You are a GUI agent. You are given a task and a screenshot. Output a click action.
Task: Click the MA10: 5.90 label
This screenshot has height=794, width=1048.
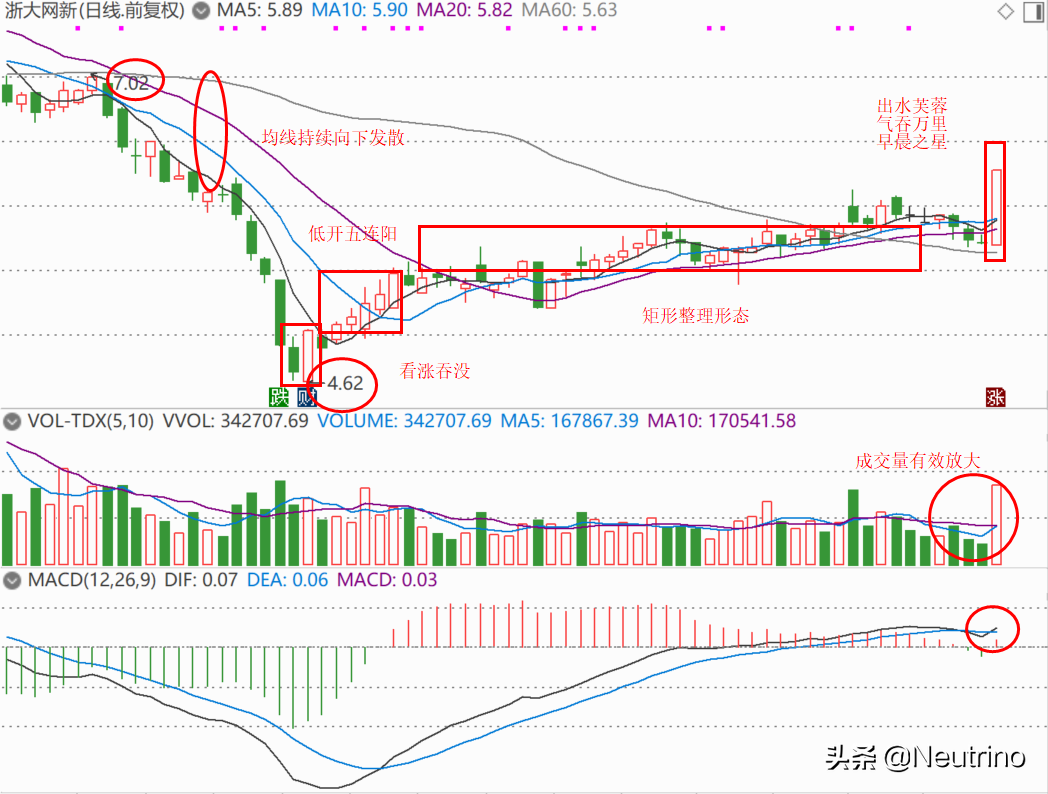[x=360, y=11]
